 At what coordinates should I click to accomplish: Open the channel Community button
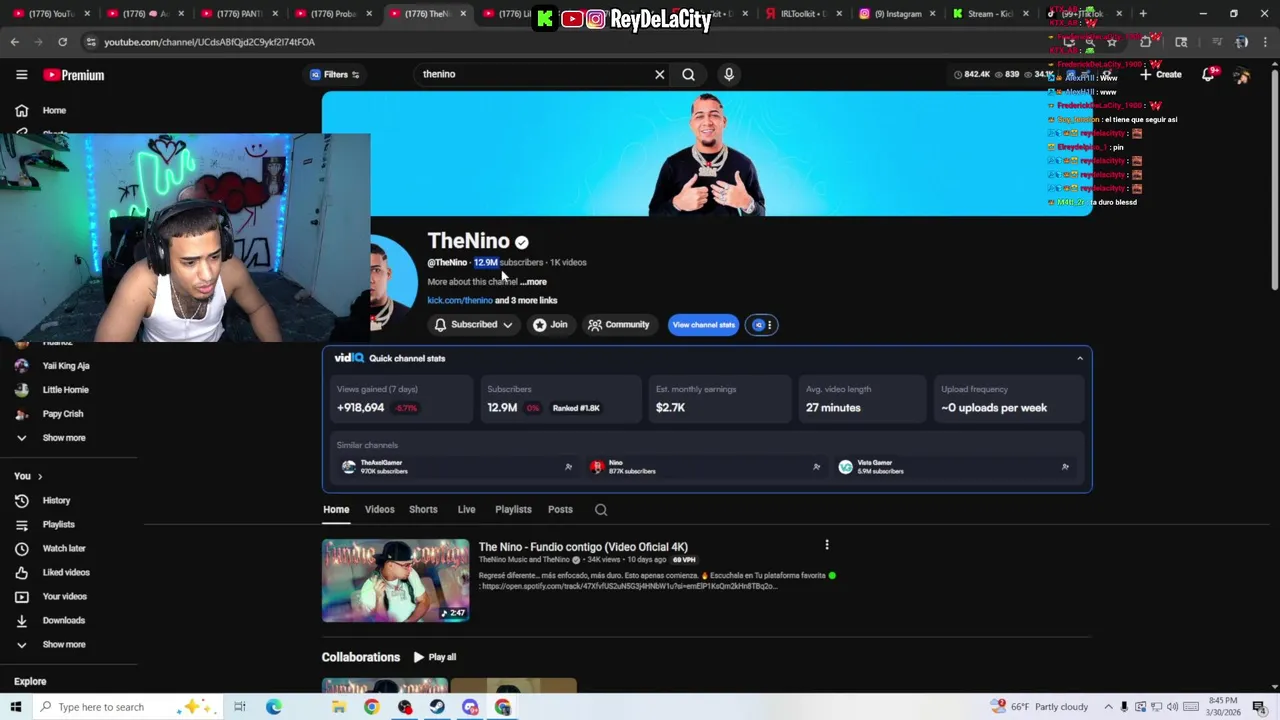coord(619,325)
